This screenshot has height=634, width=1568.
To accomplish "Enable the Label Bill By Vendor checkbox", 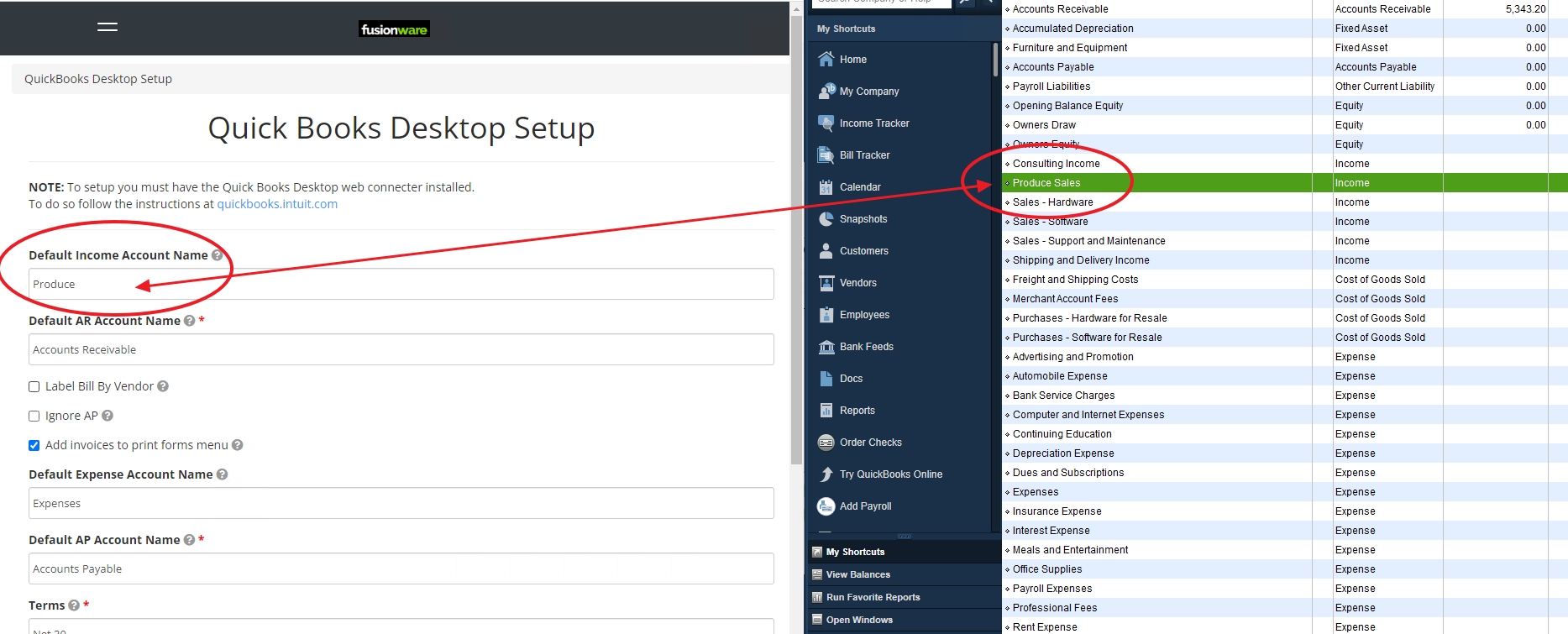I will pyautogui.click(x=34, y=386).
